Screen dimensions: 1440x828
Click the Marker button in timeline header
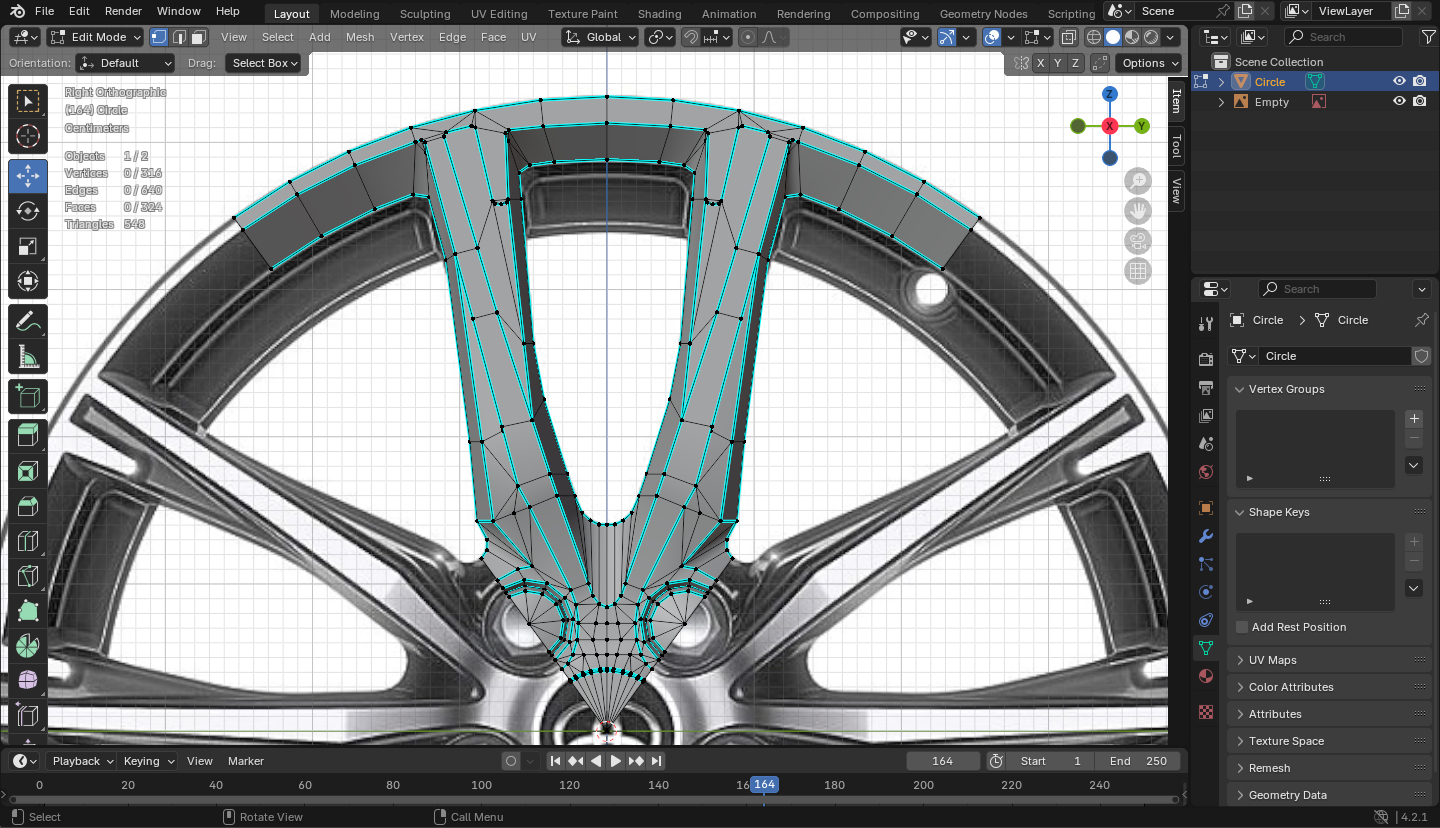246,761
